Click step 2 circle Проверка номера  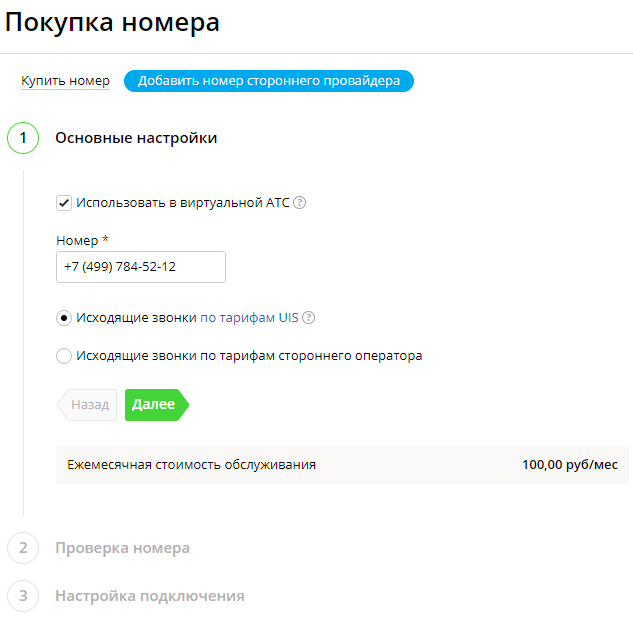23,548
